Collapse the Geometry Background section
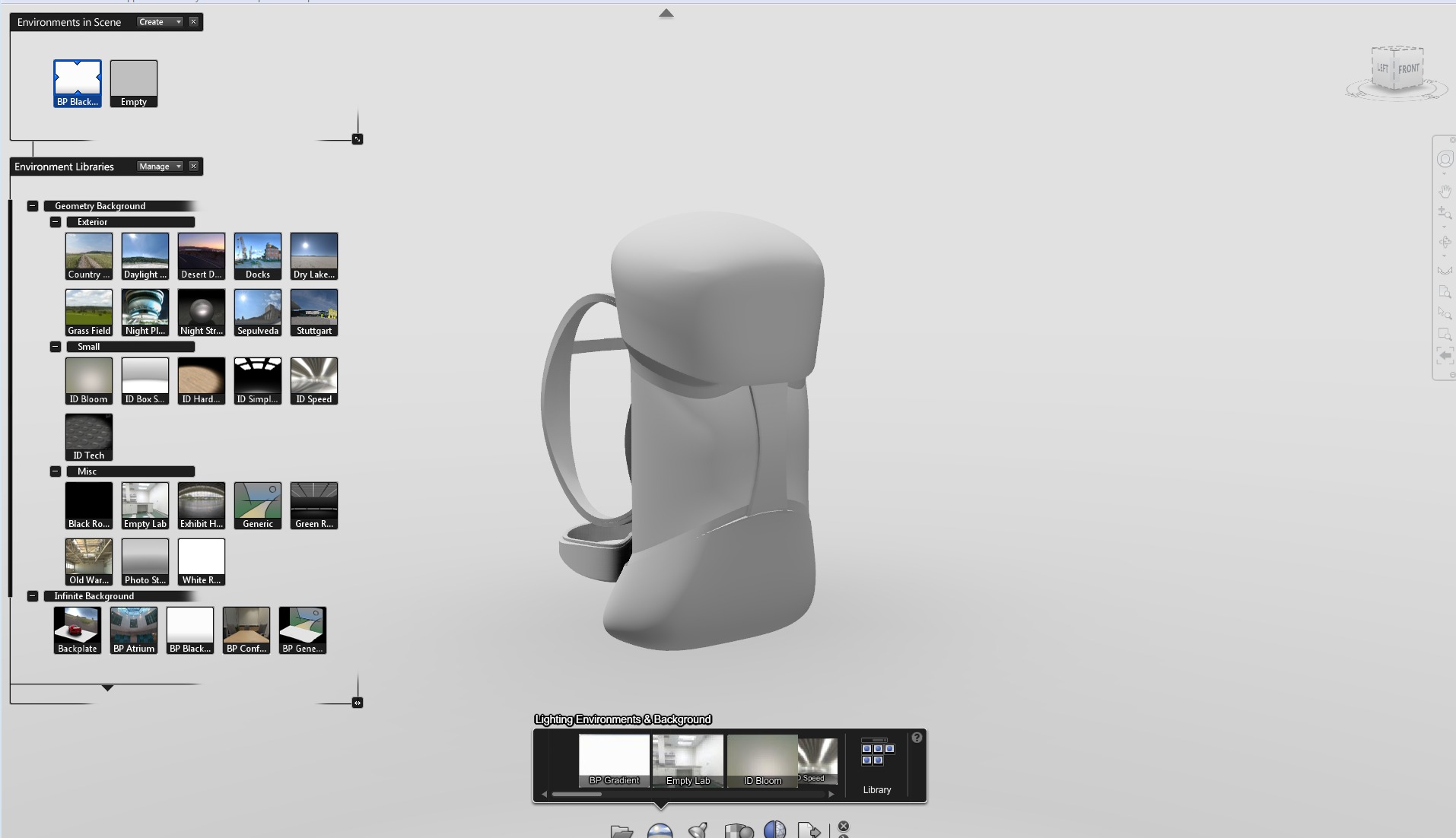Screen dimensions: 1456x838 (32, 205)
